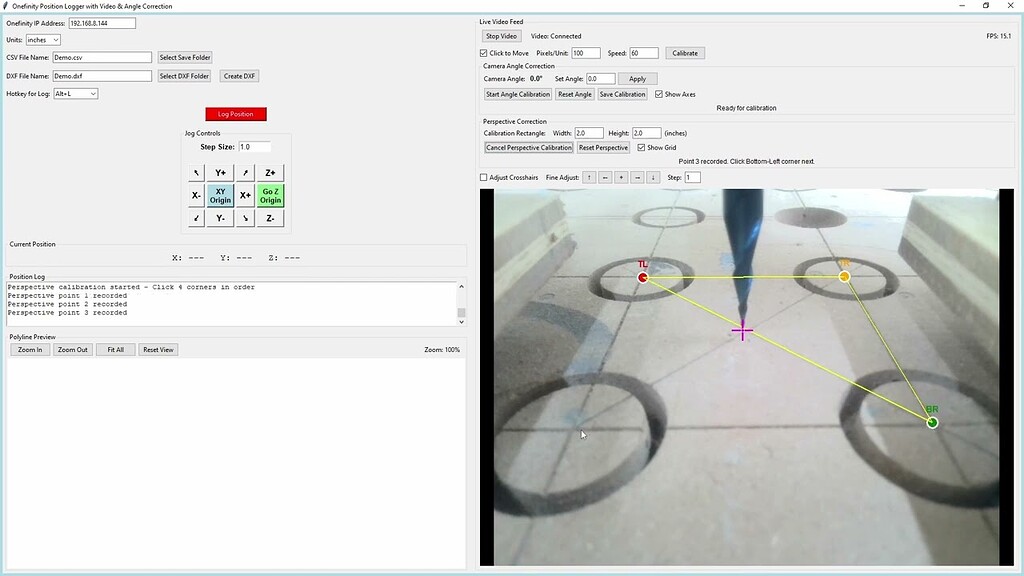Click the lower-left diagonal jog arrow
Viewport: 1024px width, 576px height.
(x=196, y=218)
